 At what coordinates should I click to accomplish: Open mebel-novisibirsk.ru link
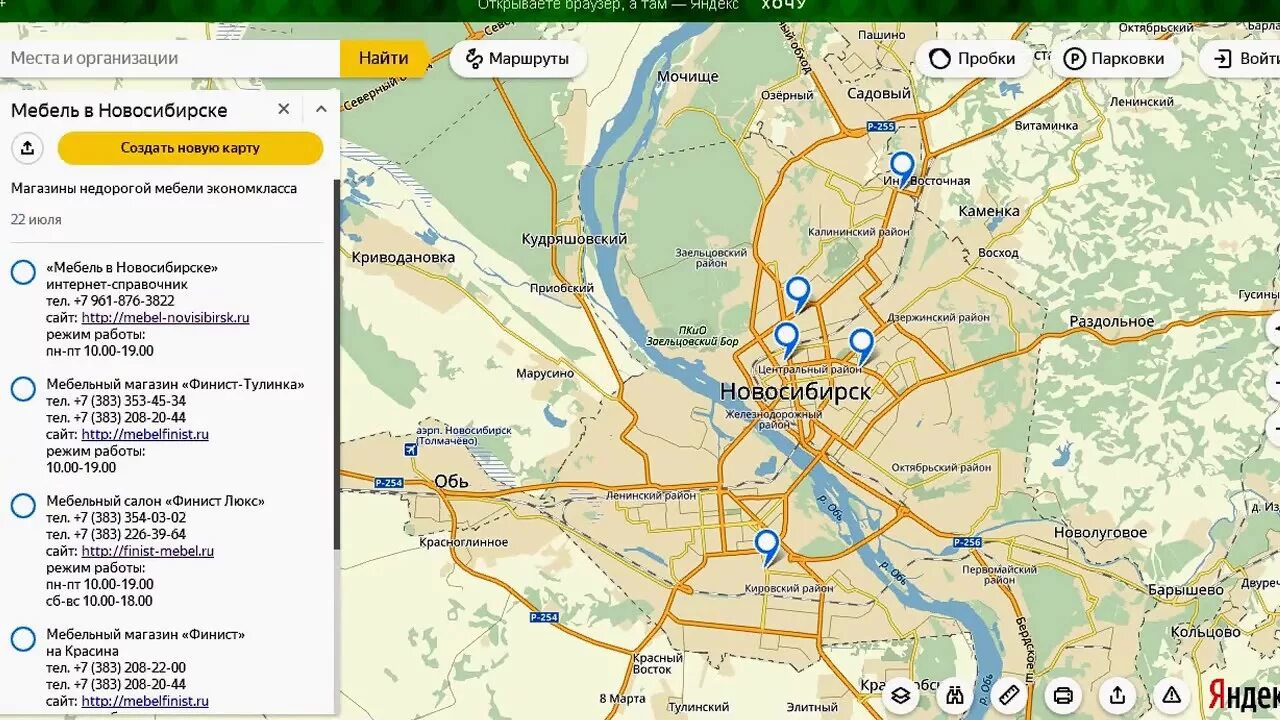pos(165,317)
